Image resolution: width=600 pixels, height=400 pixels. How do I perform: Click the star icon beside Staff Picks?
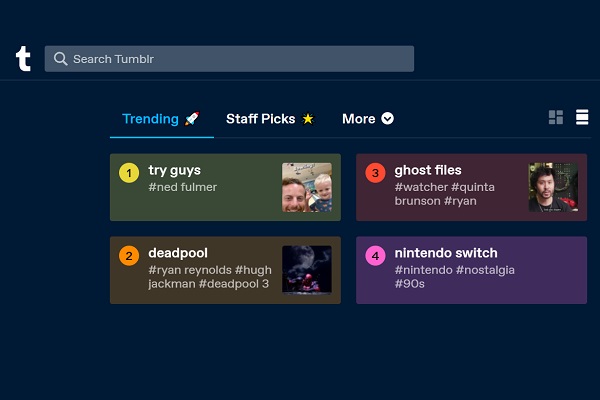[308, 119]
